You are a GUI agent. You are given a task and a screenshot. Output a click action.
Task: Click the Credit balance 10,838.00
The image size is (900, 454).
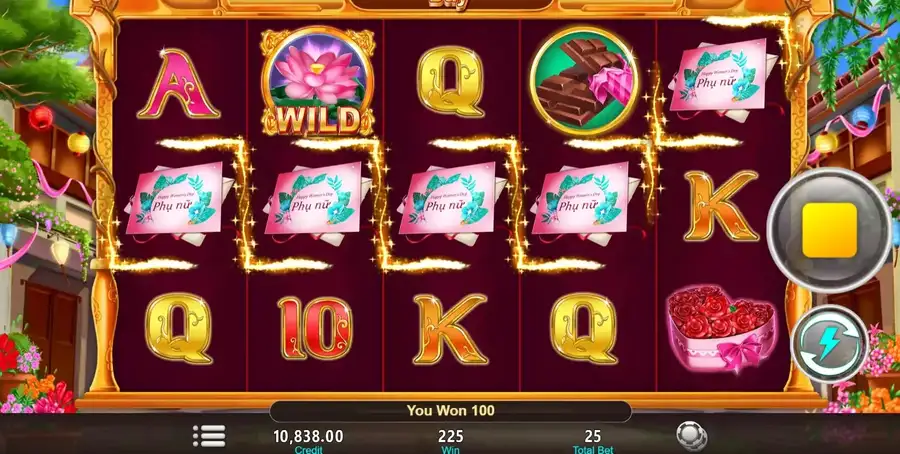(x=308, y=437)
